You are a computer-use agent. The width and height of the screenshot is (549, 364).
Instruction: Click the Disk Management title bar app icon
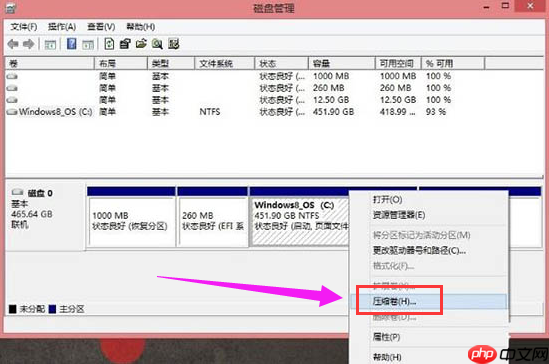click(11, 8)
